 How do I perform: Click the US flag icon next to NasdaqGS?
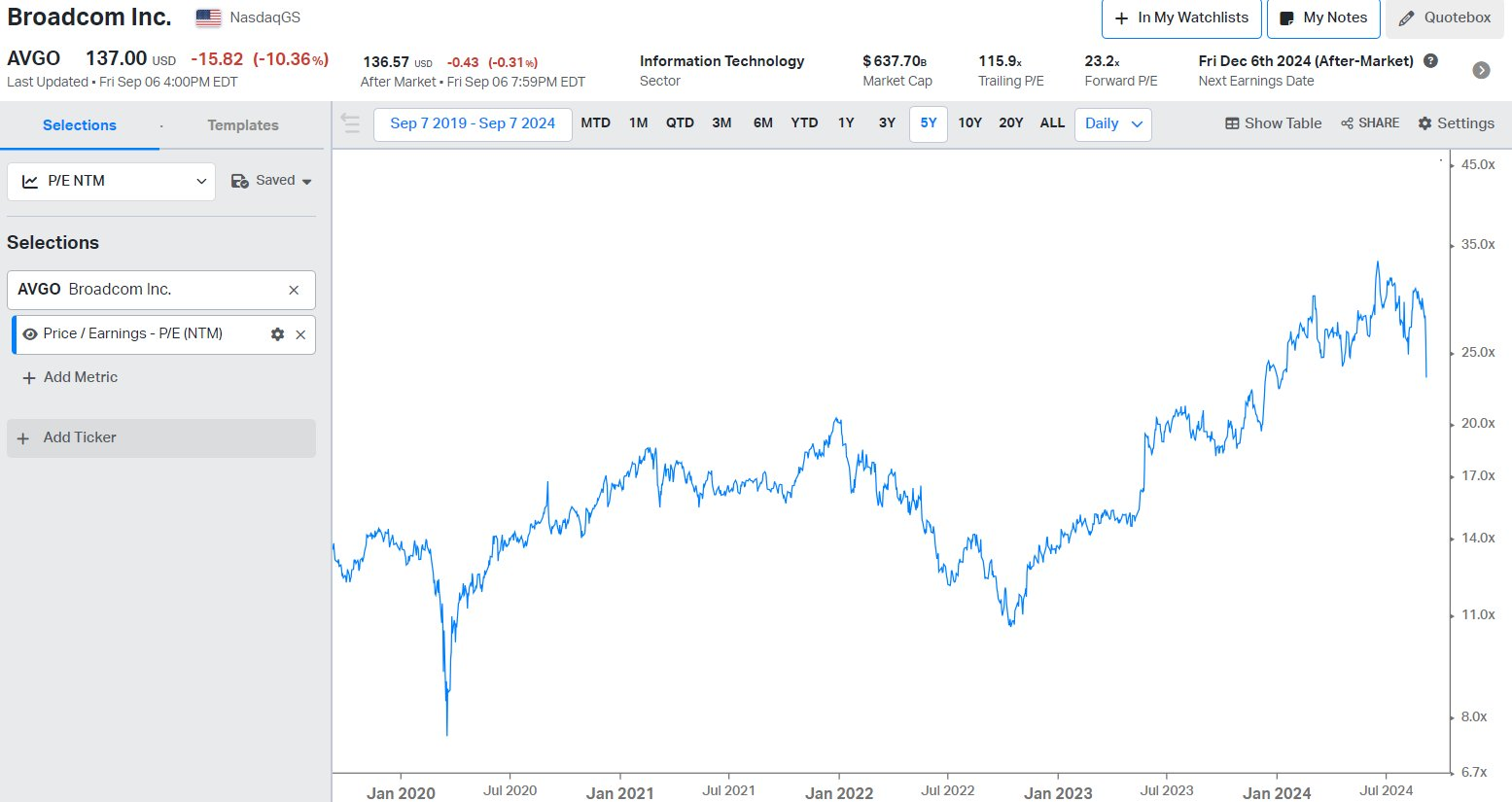(x=208, y=17)
